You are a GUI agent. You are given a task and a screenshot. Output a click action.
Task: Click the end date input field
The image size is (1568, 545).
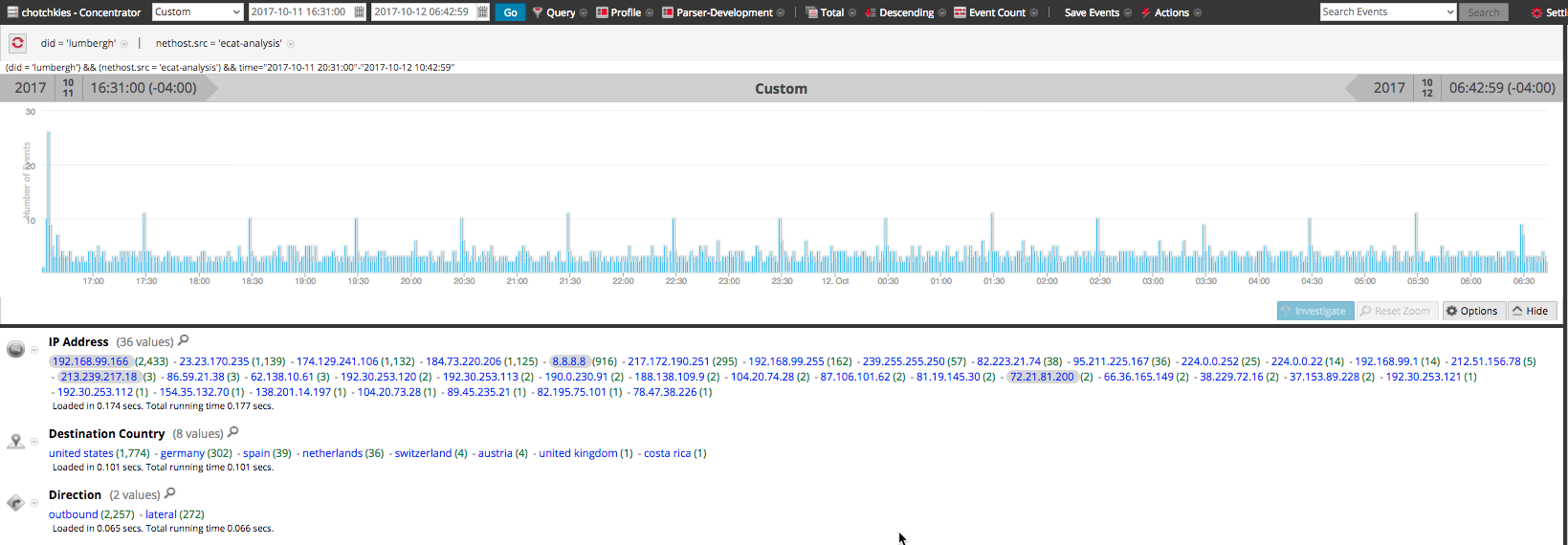click(424, 11)
